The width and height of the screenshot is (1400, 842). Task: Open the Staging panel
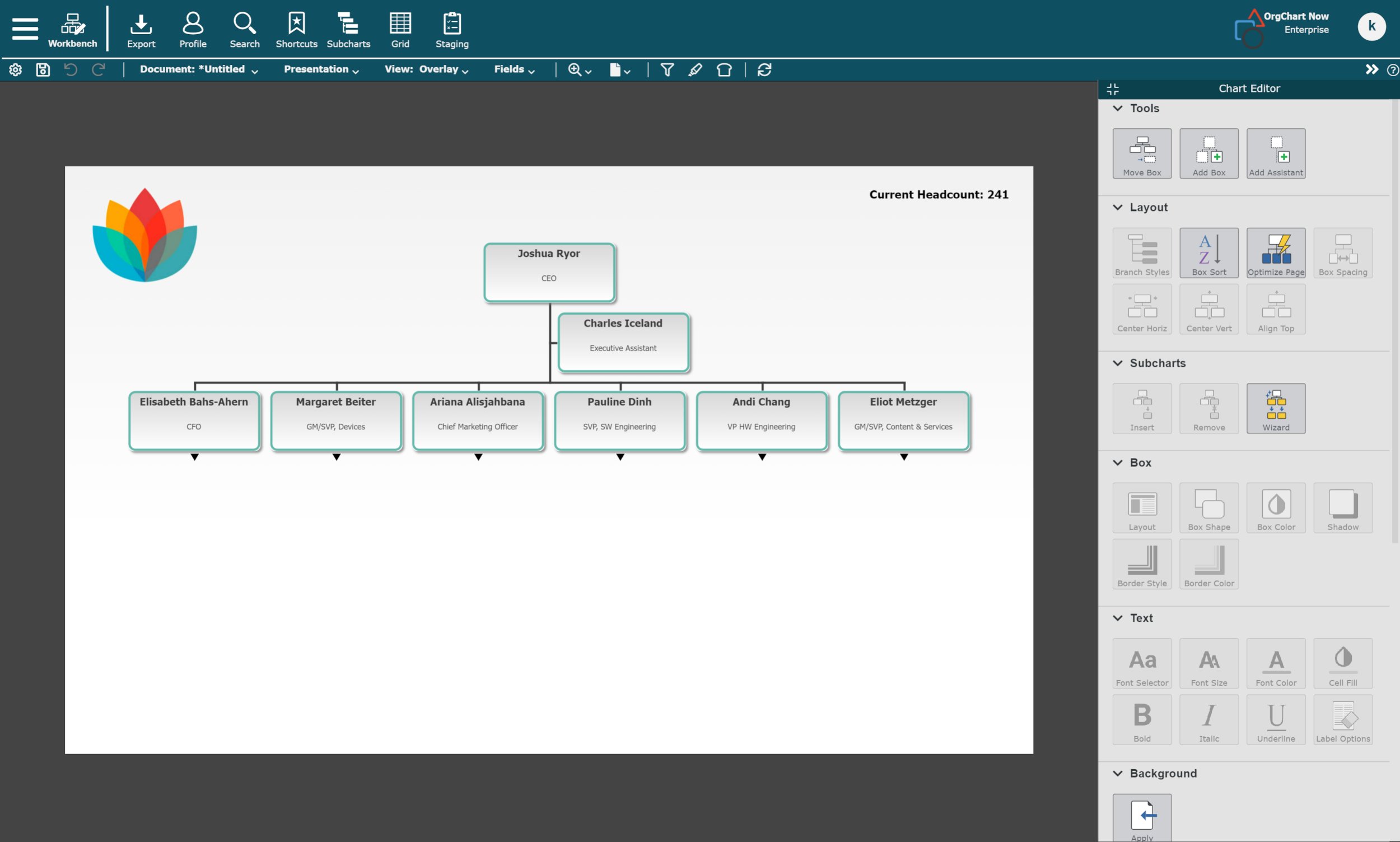(x=452, y=30)
